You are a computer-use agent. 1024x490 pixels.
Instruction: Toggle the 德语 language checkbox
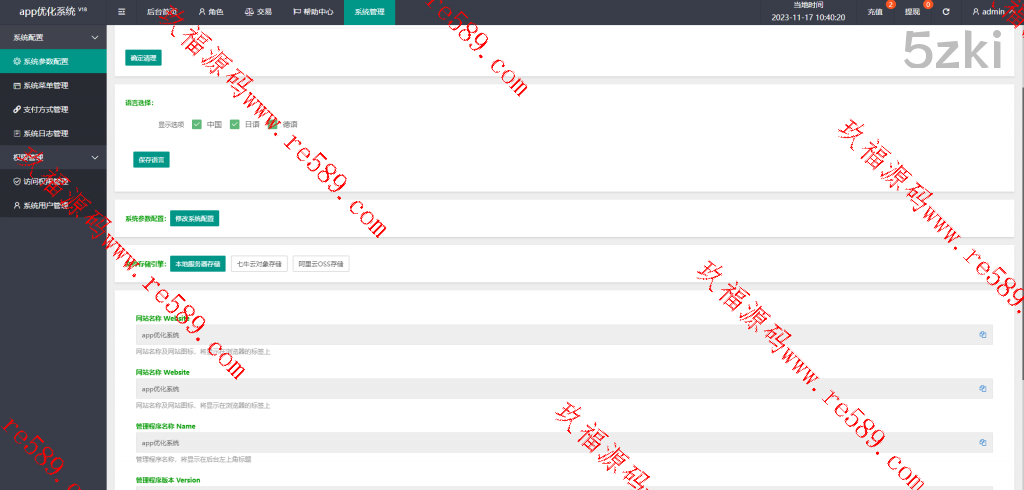coord(272,124)
